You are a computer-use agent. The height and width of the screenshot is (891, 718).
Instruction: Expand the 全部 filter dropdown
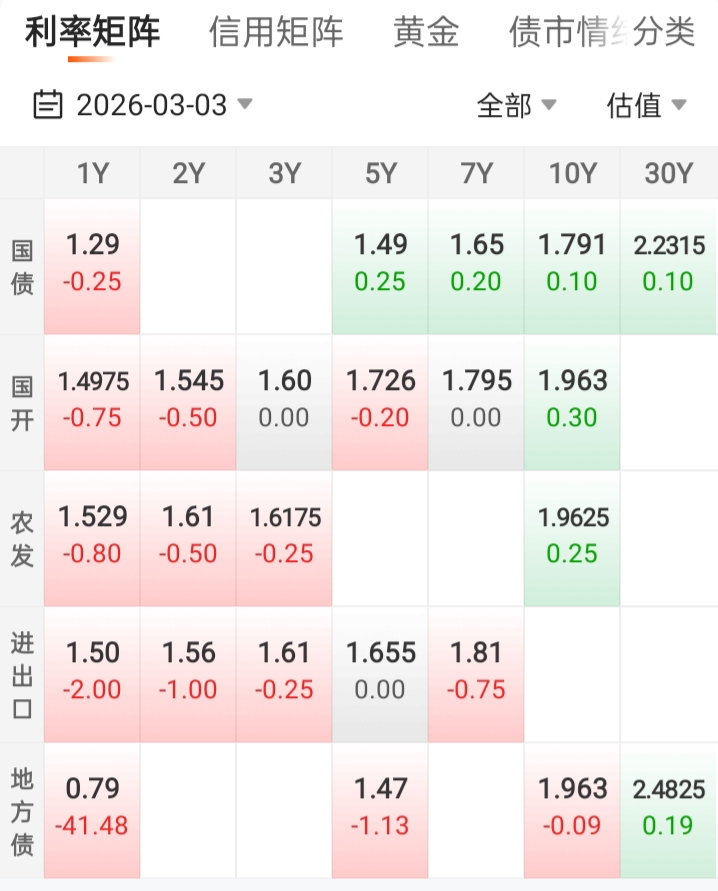tap(515, 105)
